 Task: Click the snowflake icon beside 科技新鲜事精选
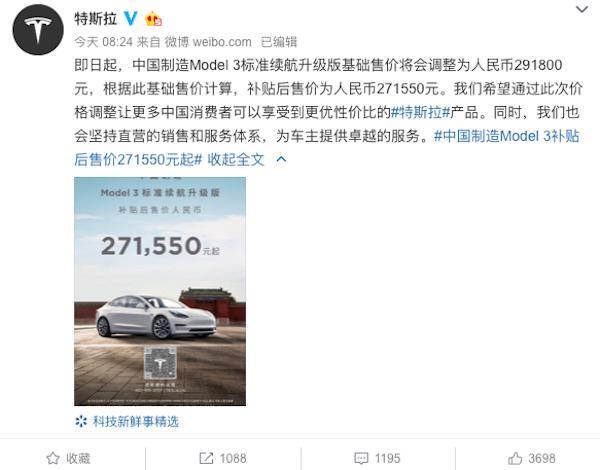(81, 421)
